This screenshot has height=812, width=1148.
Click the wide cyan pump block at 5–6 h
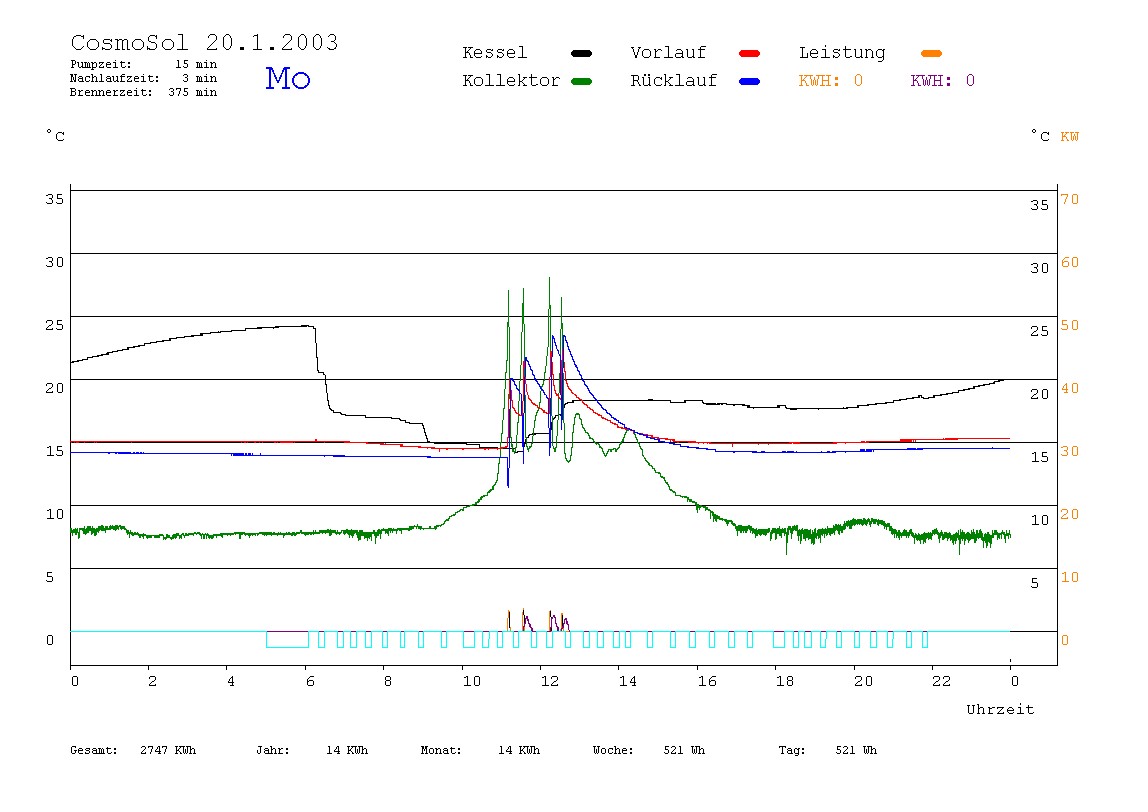[x=287, y=639]
